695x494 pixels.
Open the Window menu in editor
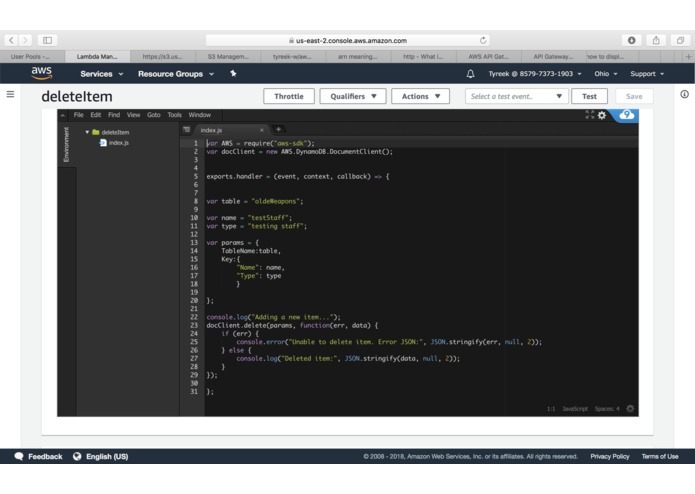click(x=199, y=115)
